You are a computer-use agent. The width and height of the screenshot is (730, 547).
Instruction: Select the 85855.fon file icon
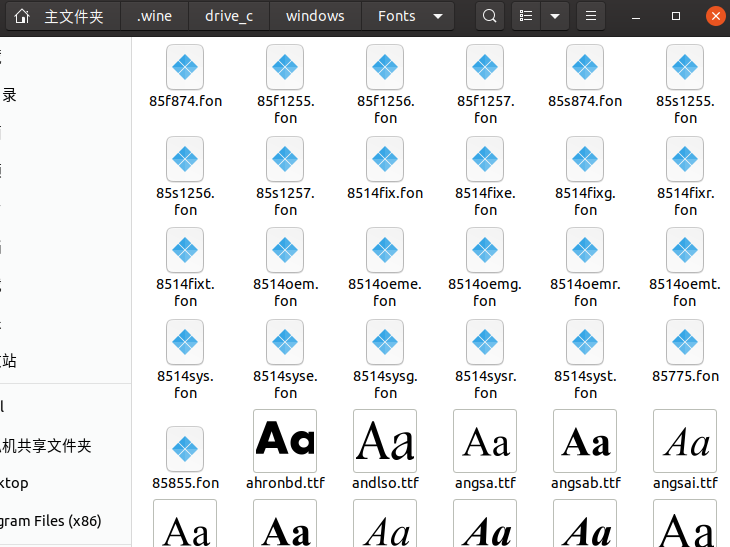pyautogui.click(x=185, y=449)
